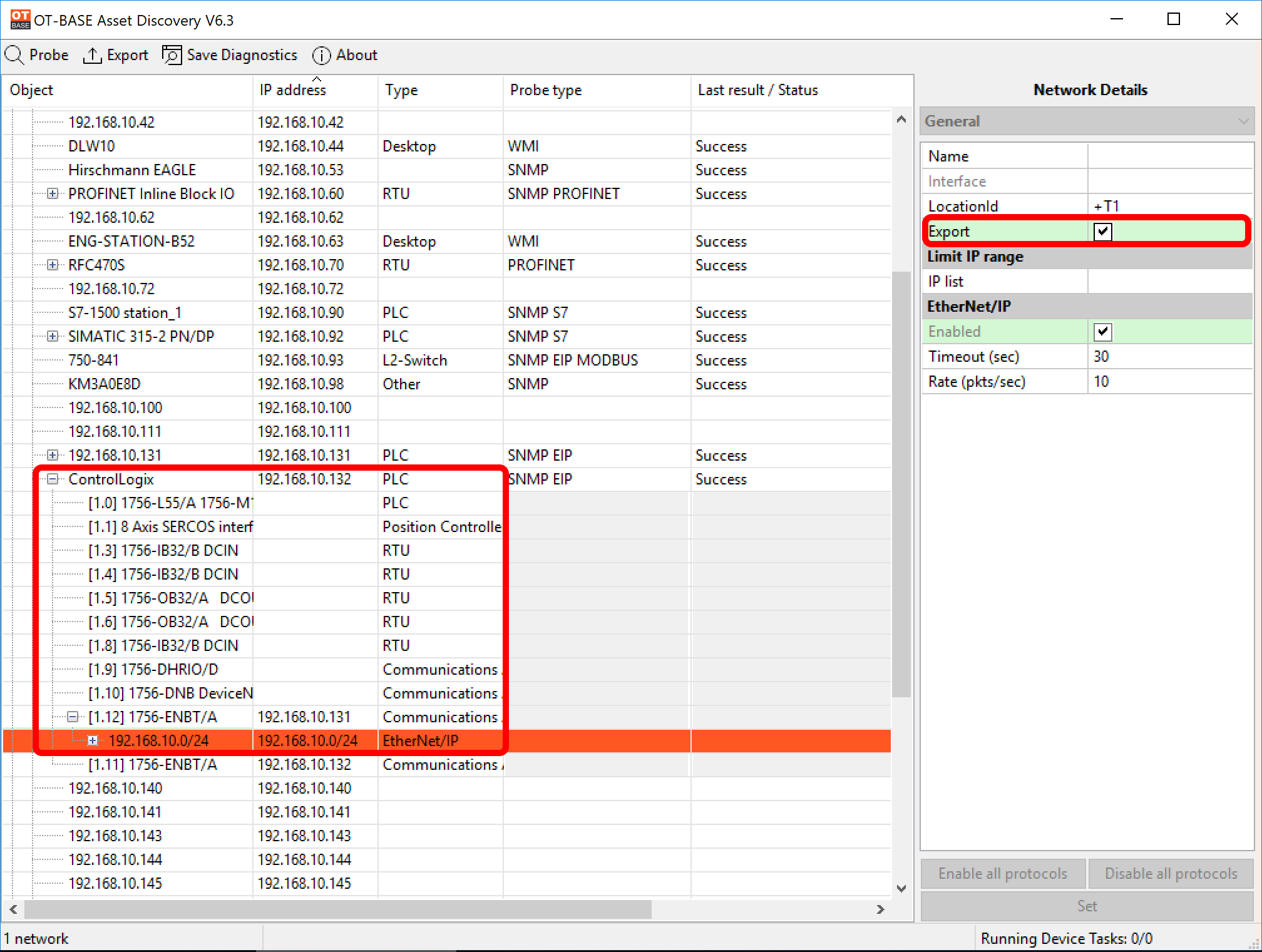The image size is (1262, 952).
Task: Collapse the General section chevron
Action: (1243, 121)
